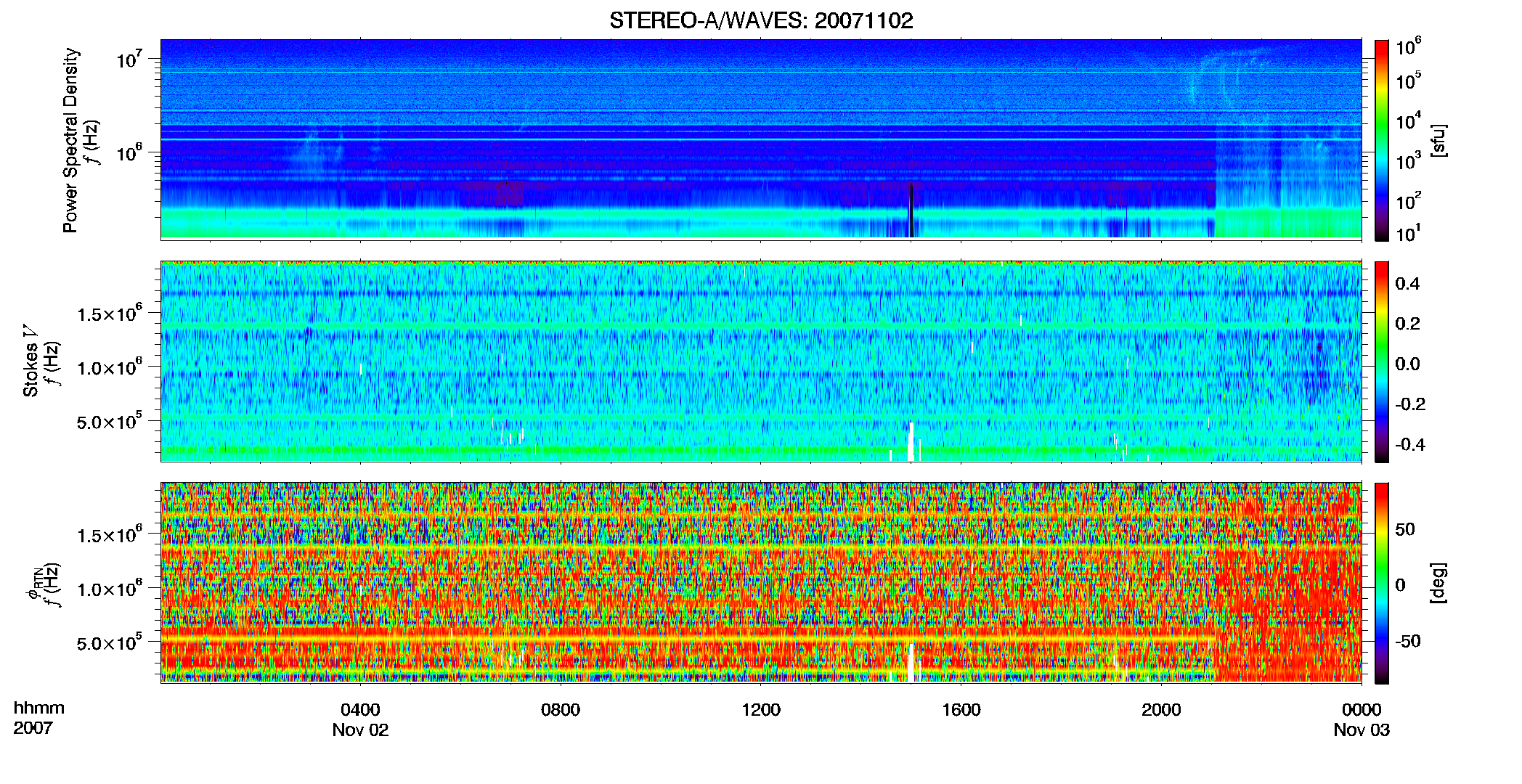1522x784 pixels.
Task: Click the STEREO-A/WAVES: 20071102 title
Action: [761, 20]
